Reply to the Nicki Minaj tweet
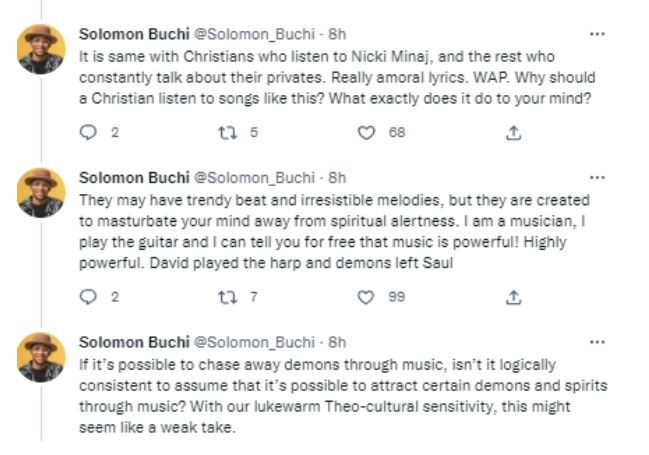 [87, 132]
